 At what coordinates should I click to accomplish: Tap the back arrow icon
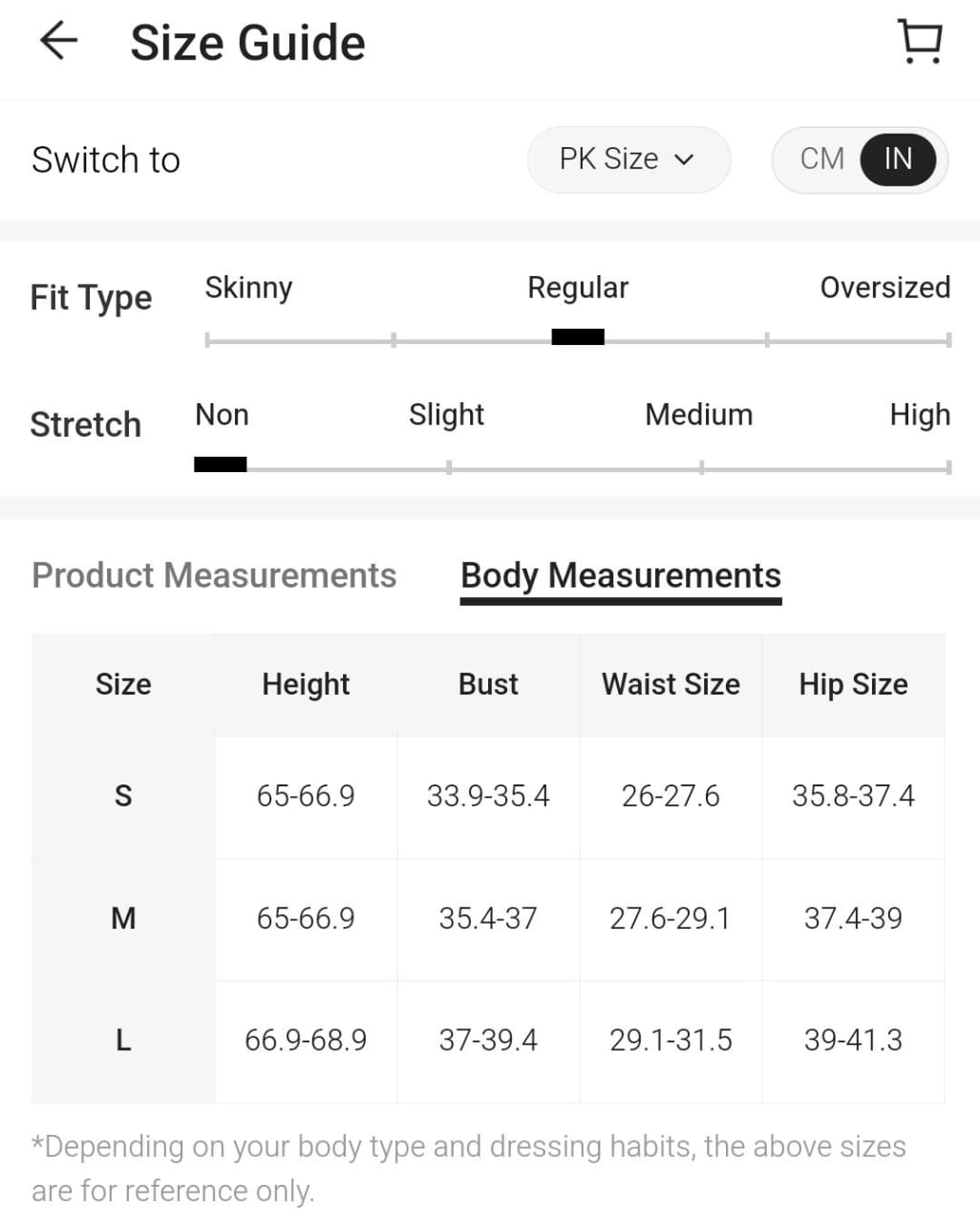58,41
